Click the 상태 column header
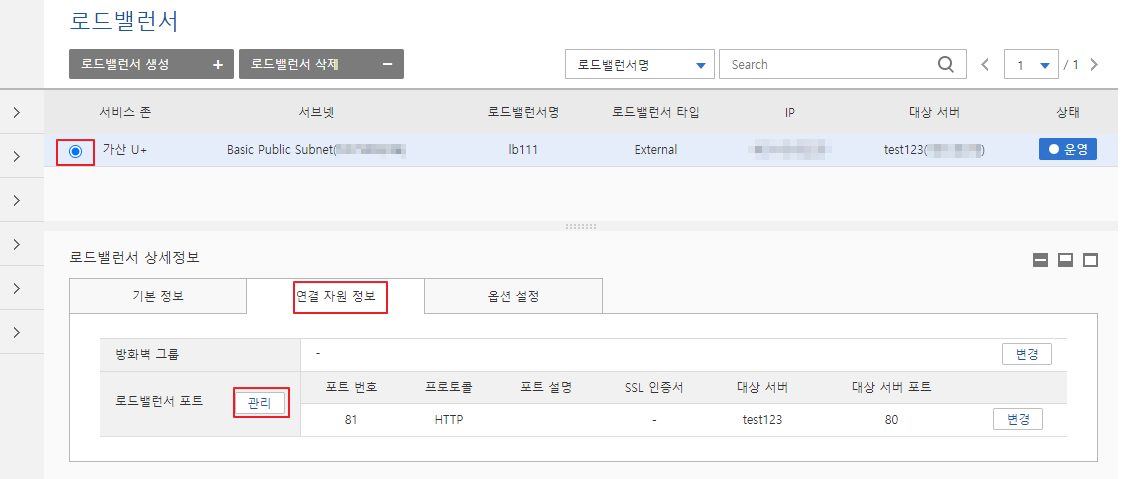The height and width of the screenshot is (479, 1128). (1068, 112)
